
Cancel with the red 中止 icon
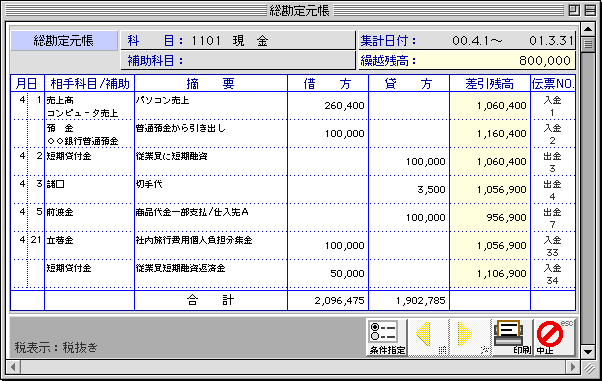pyautogui.click(x=554, y=337)
